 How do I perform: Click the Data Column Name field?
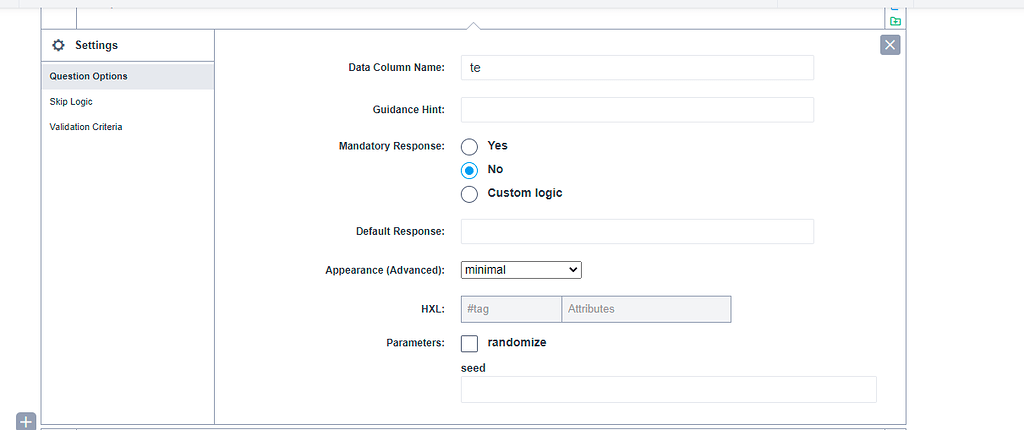click(x=637, y=67)
